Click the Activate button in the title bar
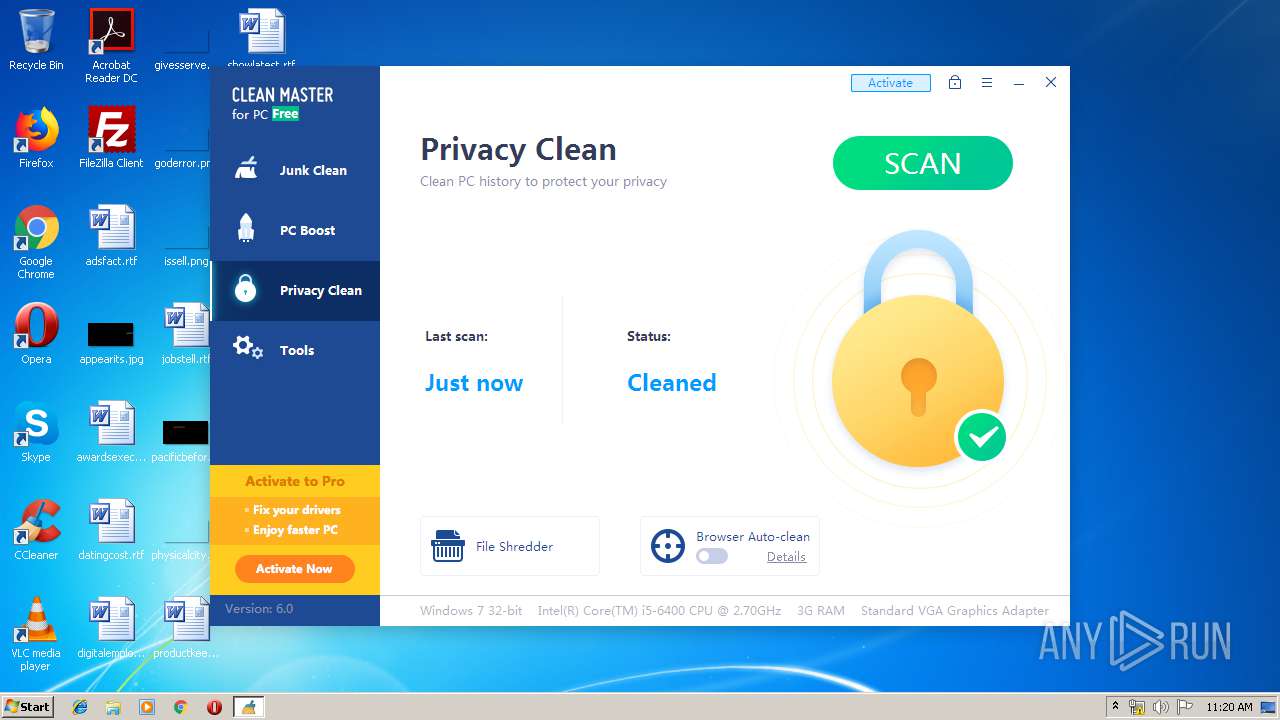Screen dimensions: 1280x720 coord(890,83)
